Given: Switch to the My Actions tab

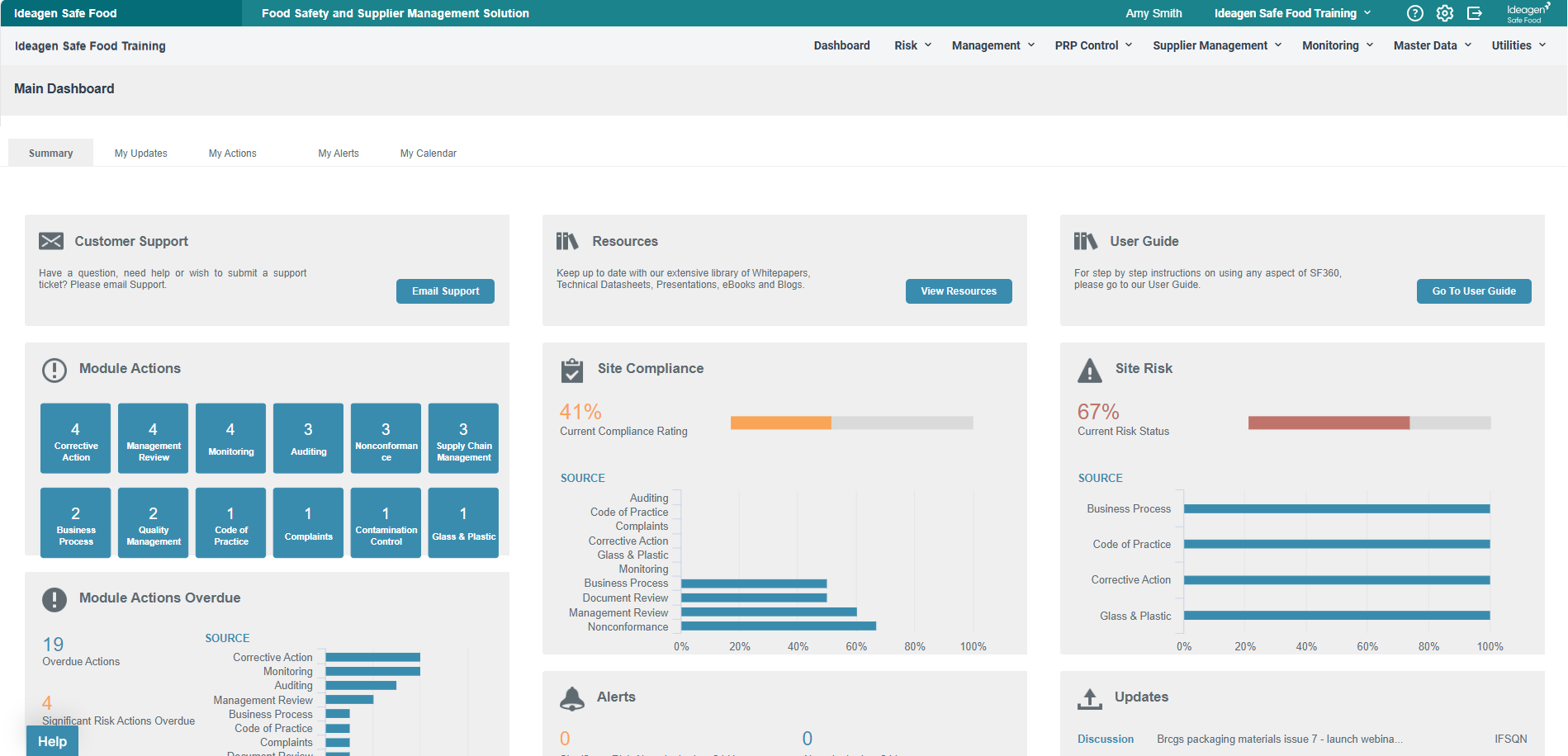Looking at the screenshot, I should [232, 154].
